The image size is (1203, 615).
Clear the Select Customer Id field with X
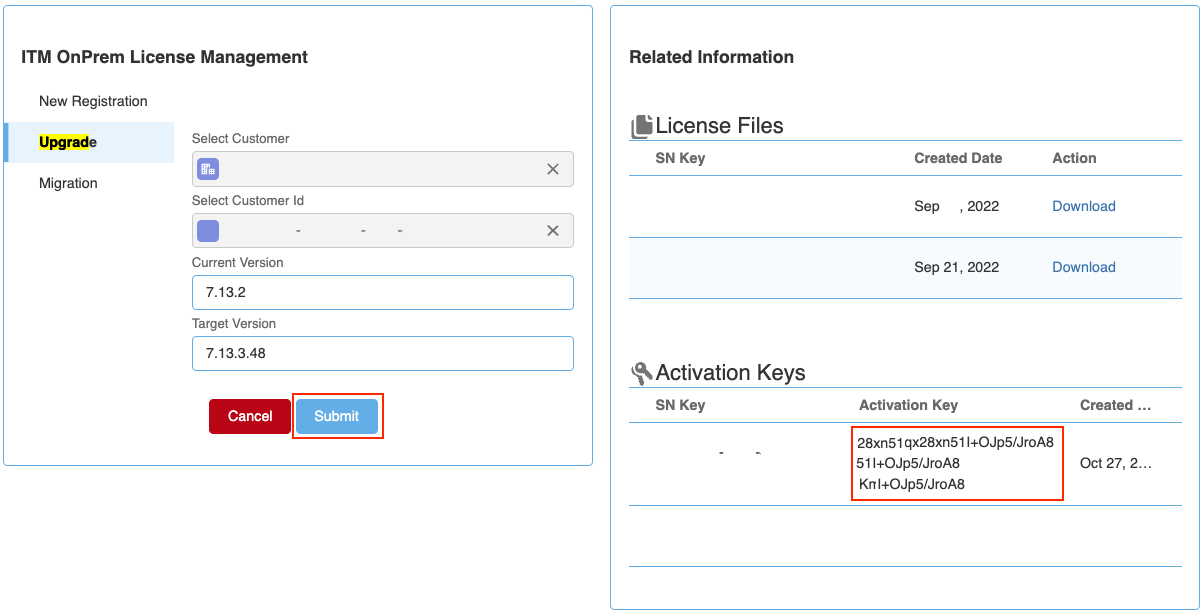552,231
